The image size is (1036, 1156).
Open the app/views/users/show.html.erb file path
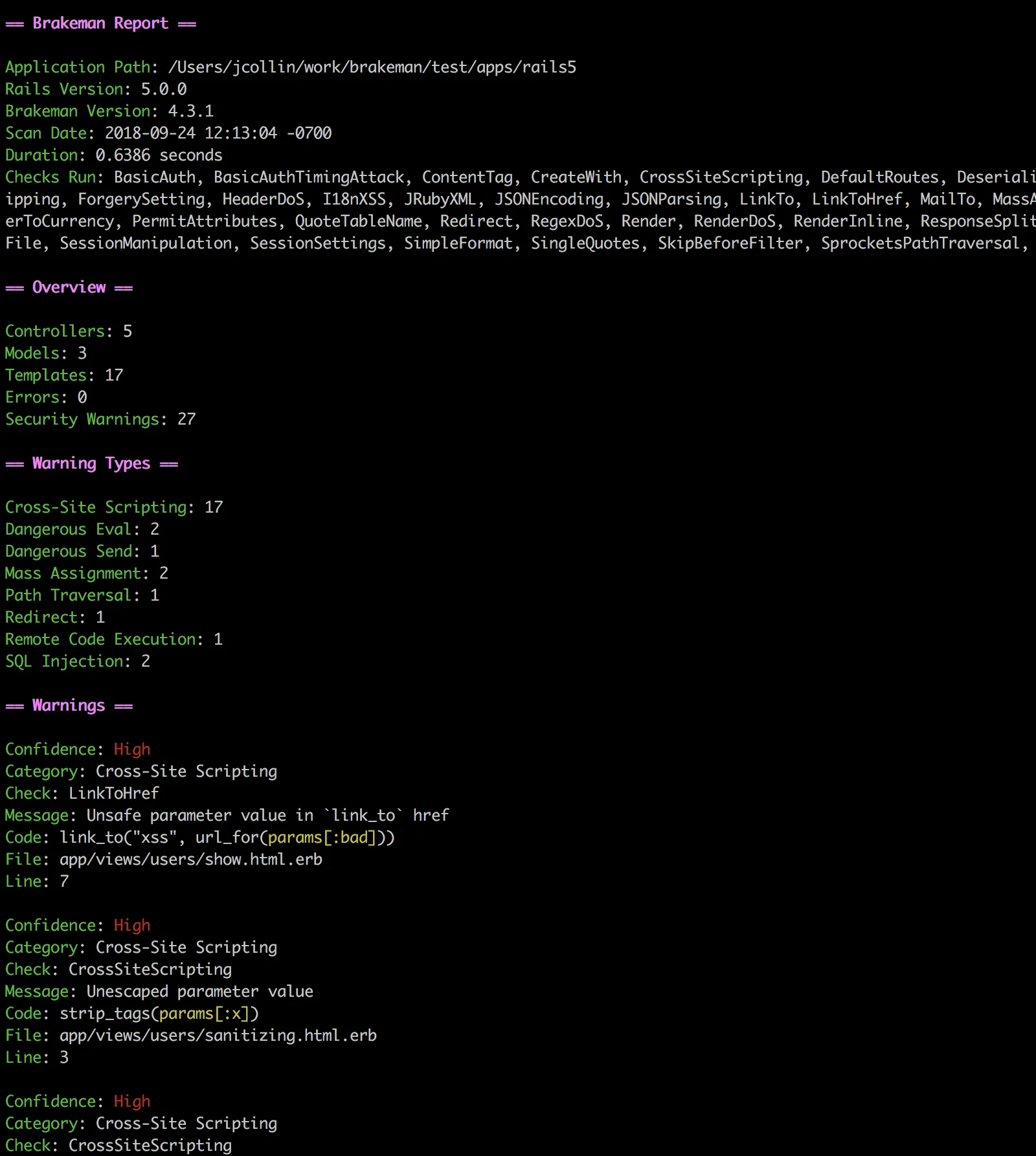190,860
